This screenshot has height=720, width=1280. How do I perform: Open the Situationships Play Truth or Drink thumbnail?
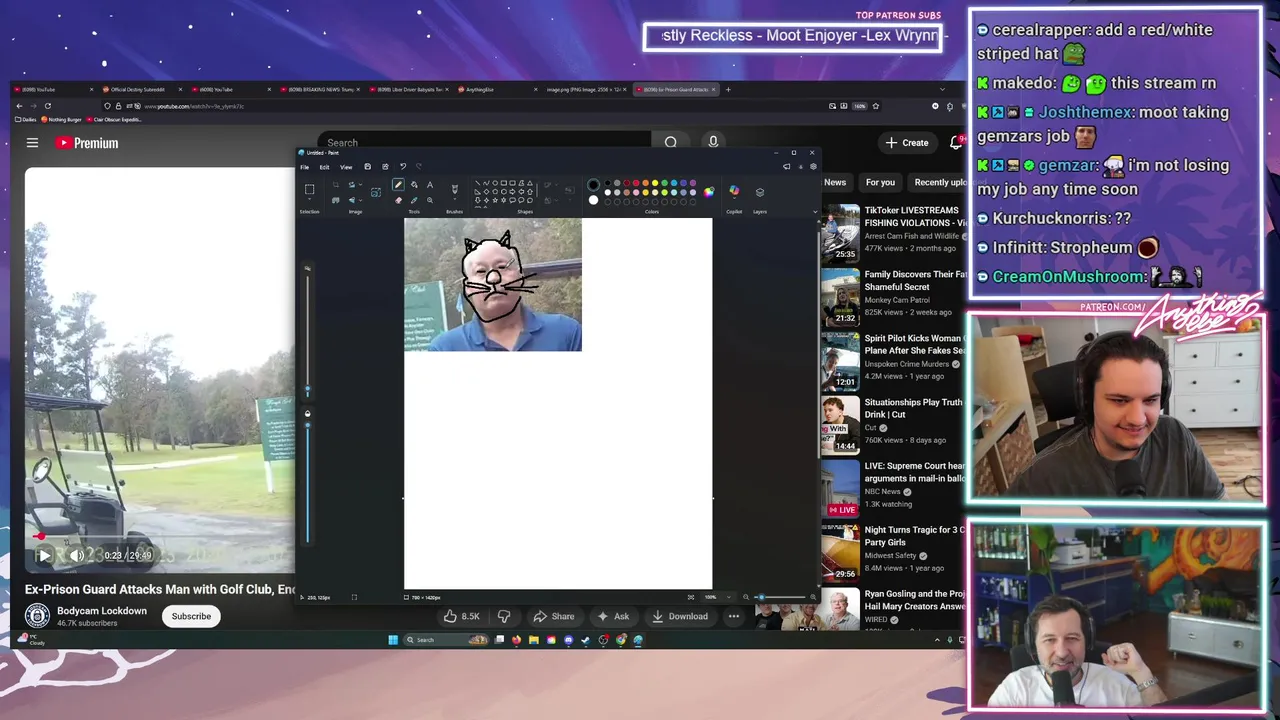[840, 424]
